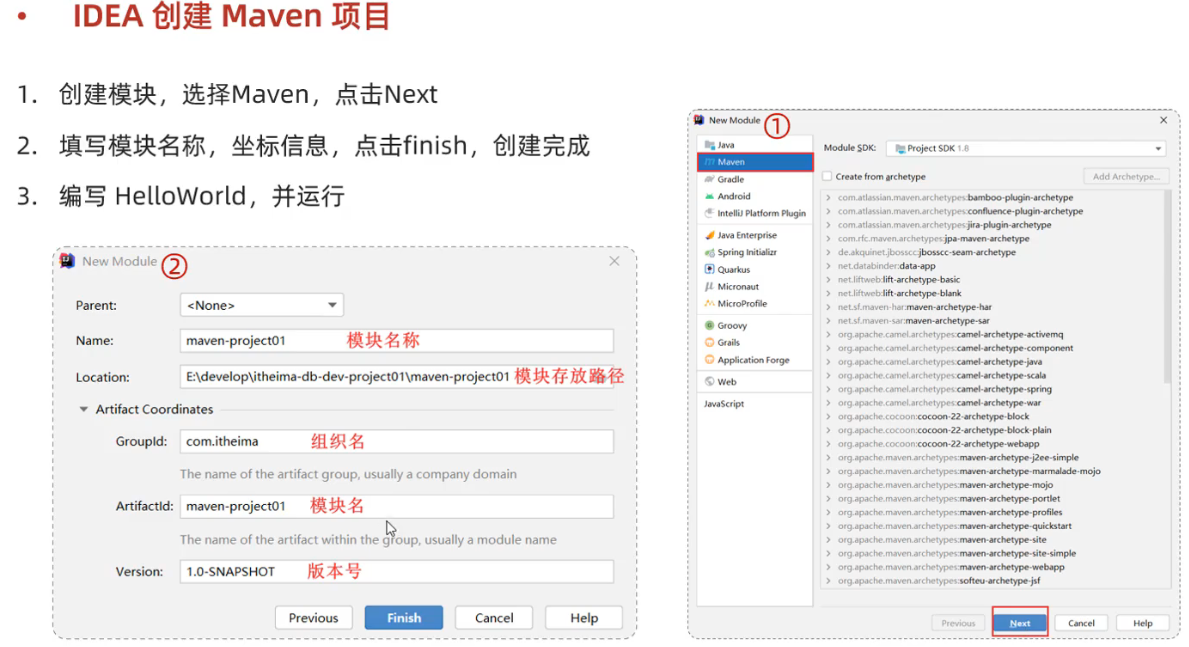Expand jpa-maven-archetype entry
The height and width of the screenshot is (647, 1189).
828,239
